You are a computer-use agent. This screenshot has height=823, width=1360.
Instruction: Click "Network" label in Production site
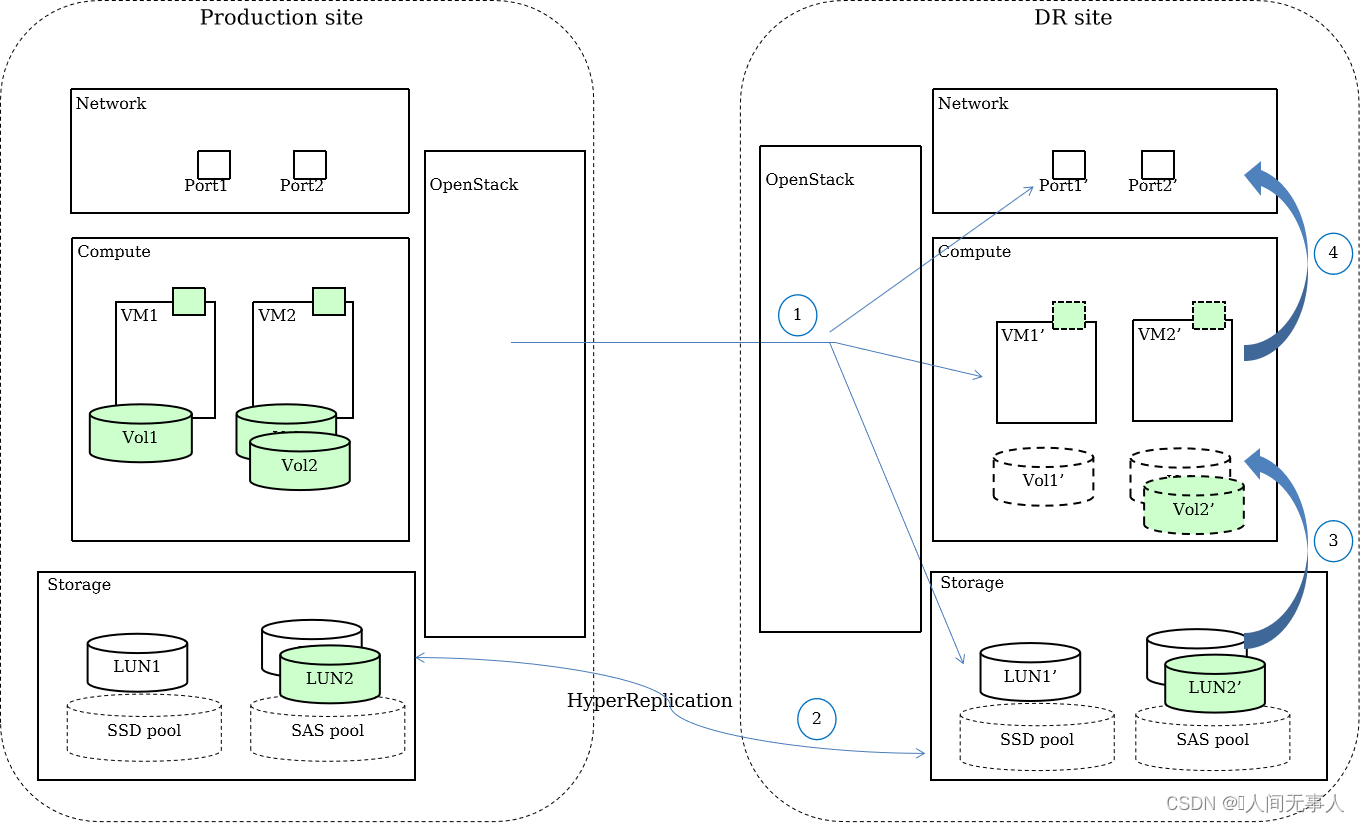click(x=111, y=103)
